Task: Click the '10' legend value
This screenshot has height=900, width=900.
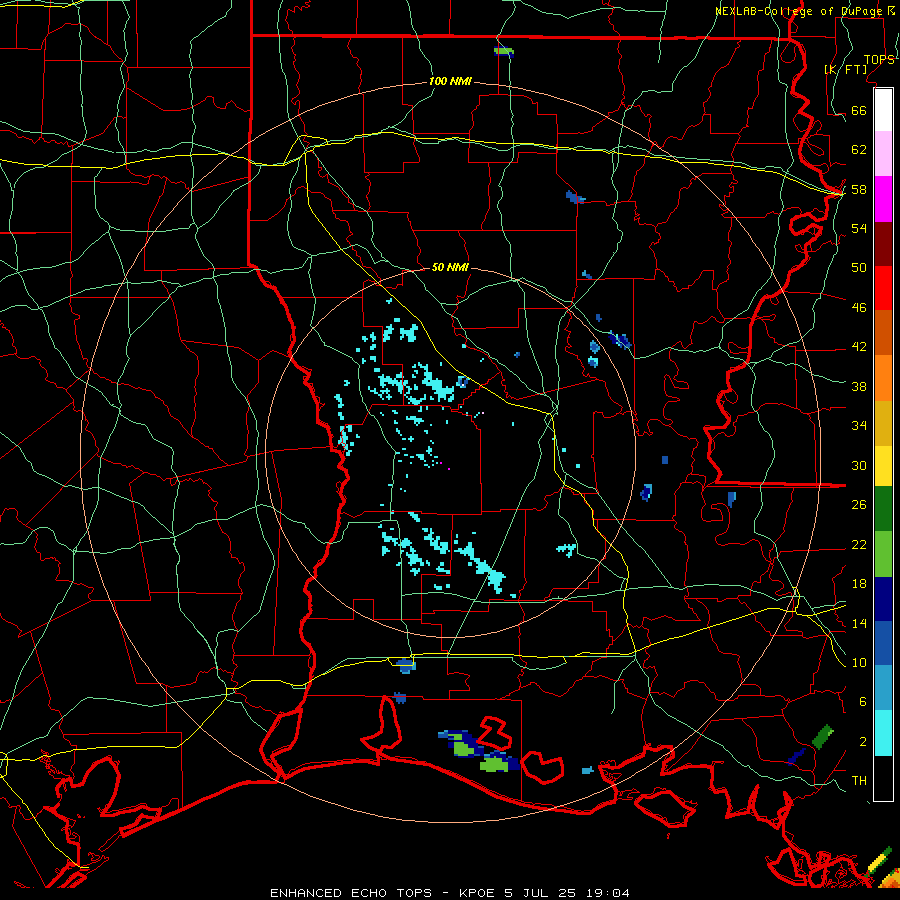Action: tap(859, 663)
